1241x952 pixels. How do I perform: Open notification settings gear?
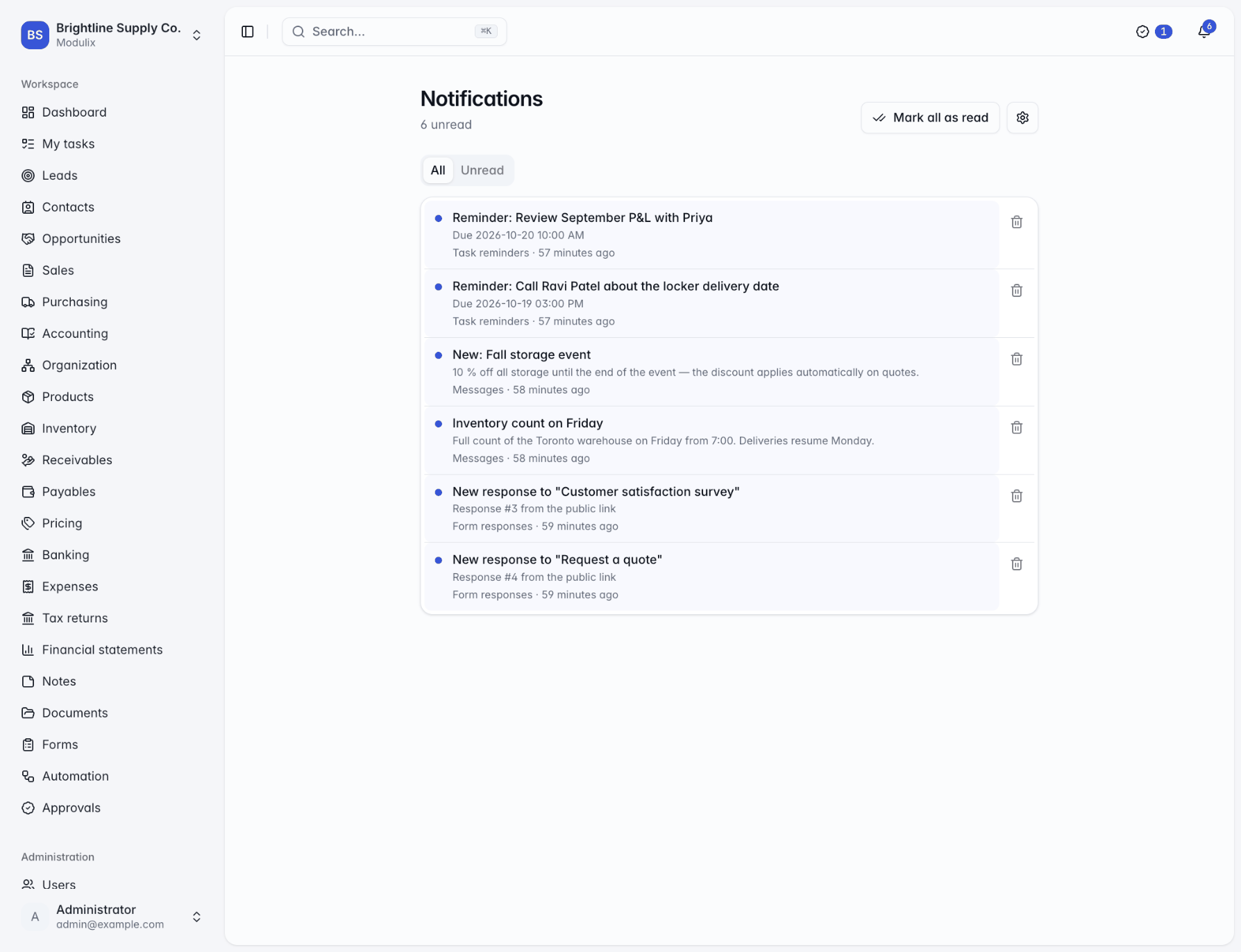pyautogui.click(x=1022, y=118)
